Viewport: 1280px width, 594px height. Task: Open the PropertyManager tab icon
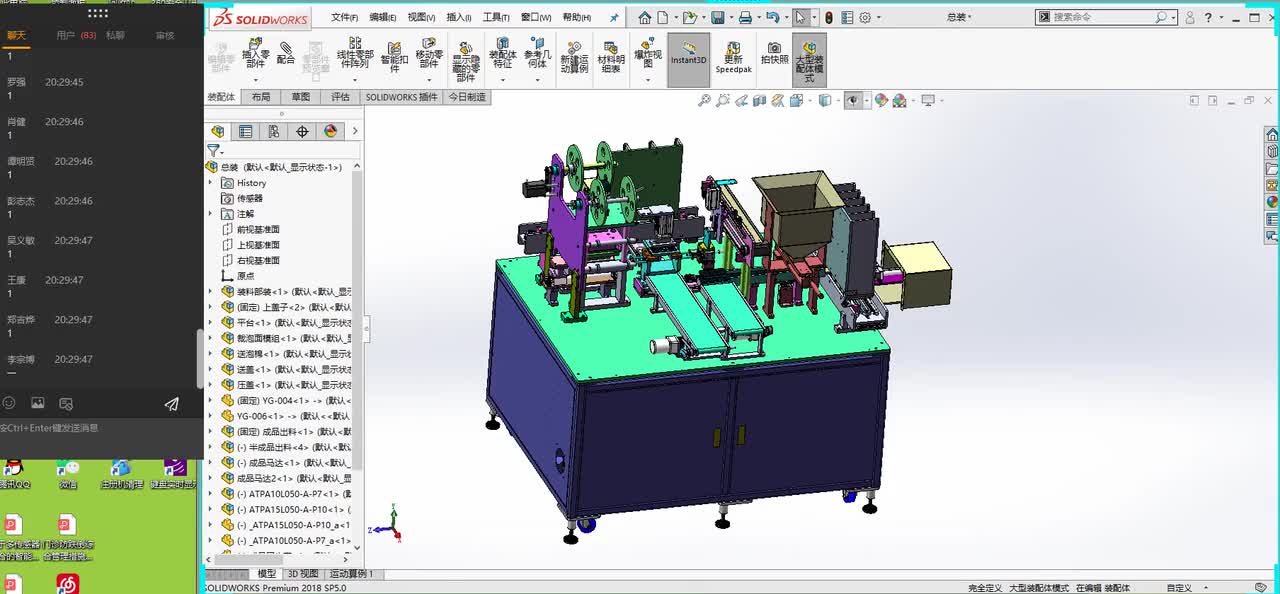tap(246, 131)
